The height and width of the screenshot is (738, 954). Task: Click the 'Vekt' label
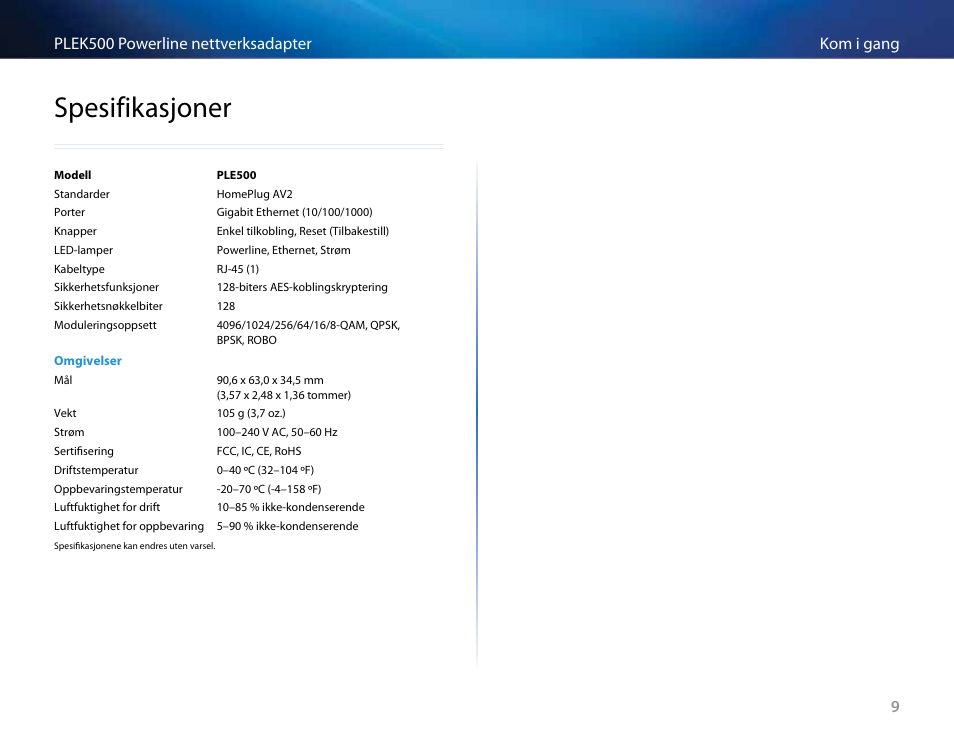tap(65, 413)
